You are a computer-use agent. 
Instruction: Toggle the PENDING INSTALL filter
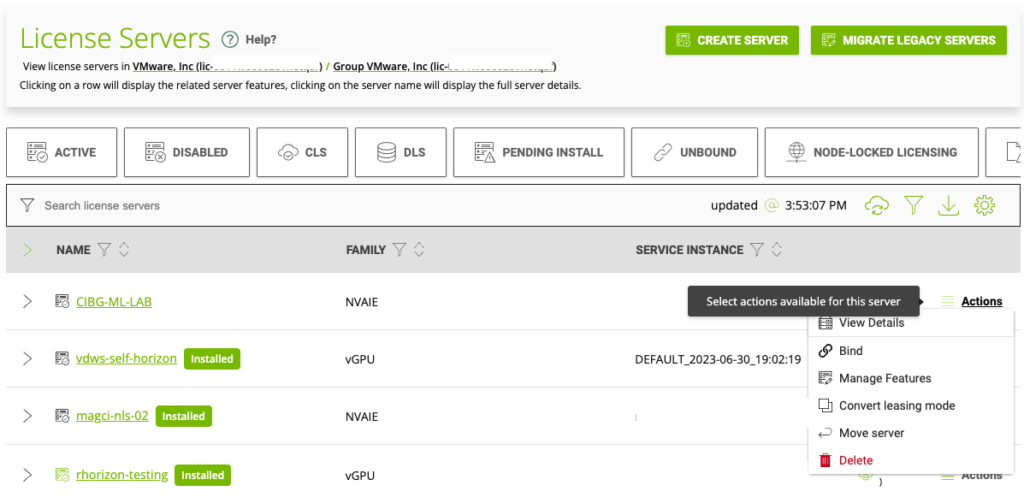click(x=538, y=152)
